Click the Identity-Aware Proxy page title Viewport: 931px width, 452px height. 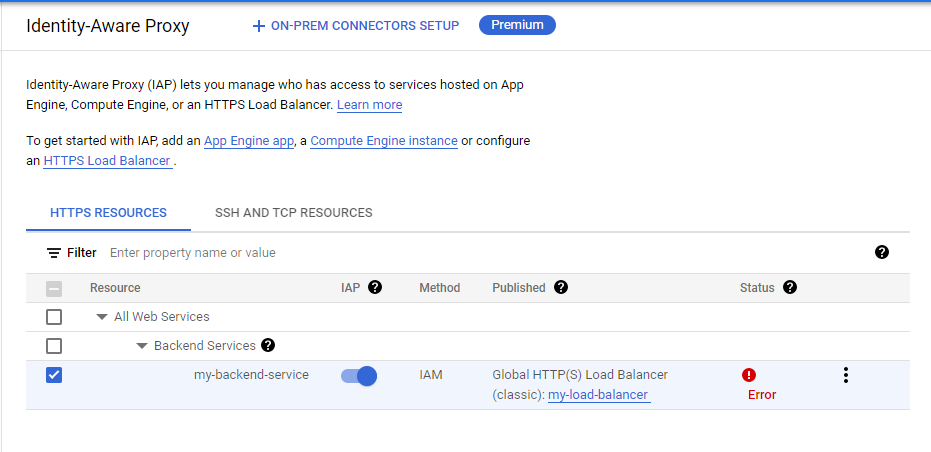(x=107, y=26)
